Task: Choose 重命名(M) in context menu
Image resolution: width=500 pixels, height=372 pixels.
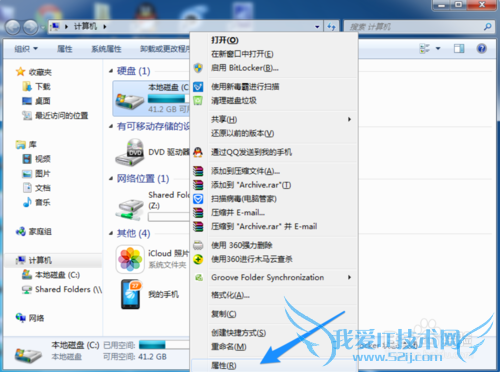Action: 274,347
